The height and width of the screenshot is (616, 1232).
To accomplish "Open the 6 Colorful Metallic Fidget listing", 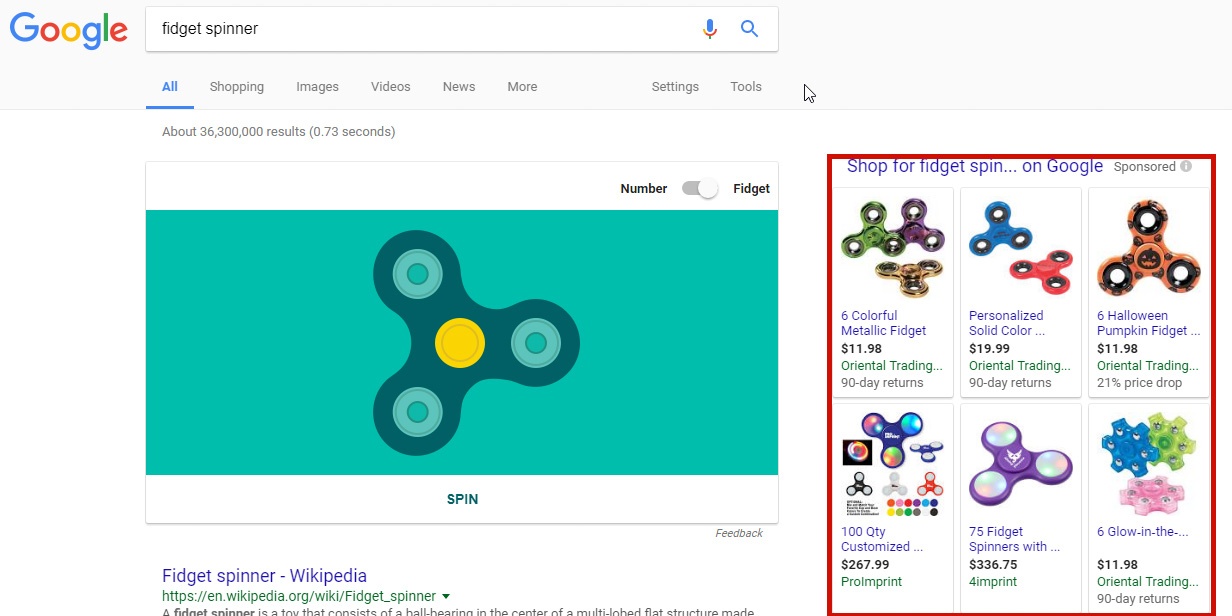I will (x=884, y=323).
